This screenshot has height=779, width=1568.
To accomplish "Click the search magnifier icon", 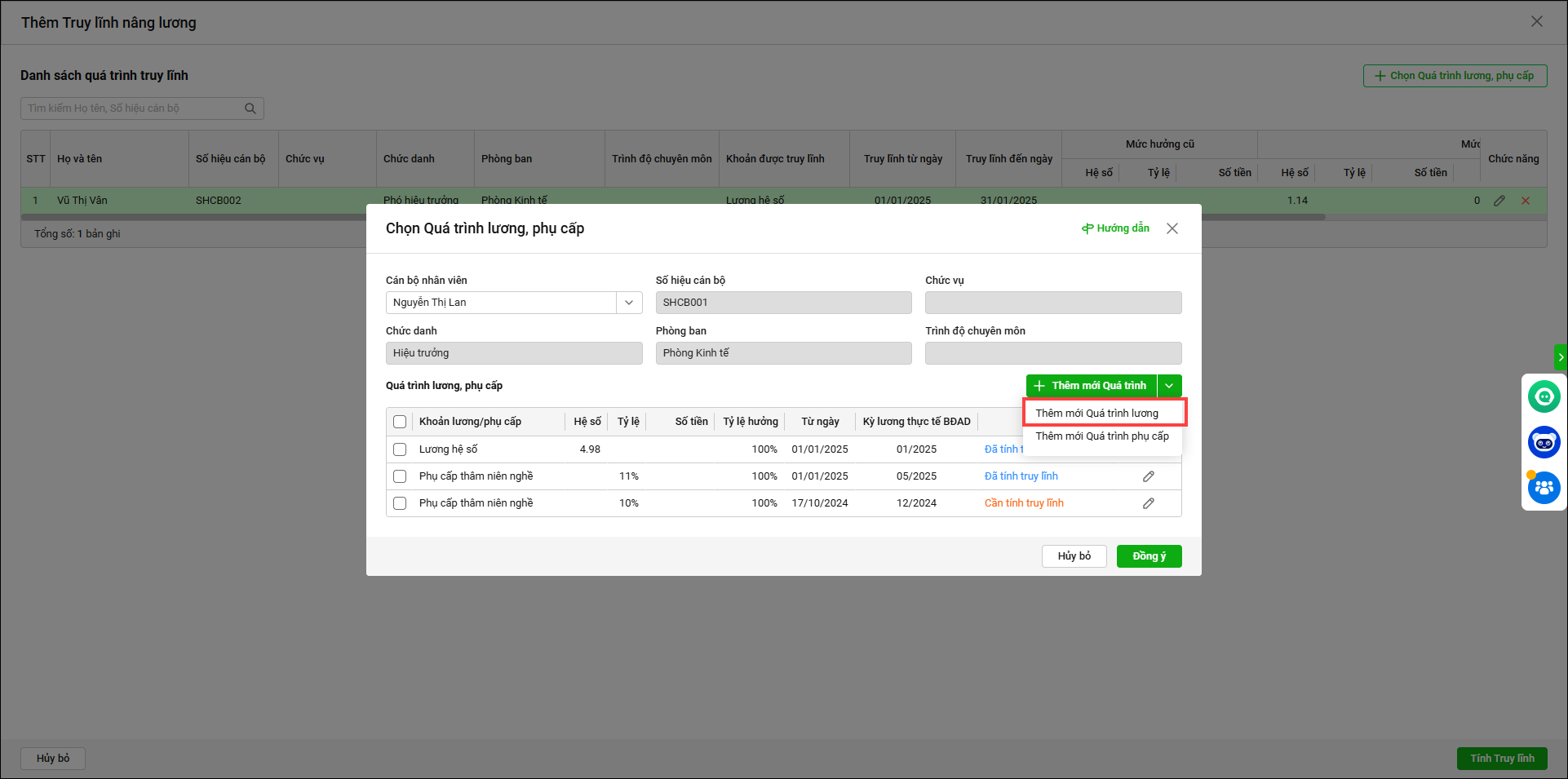I will click(x=250, y=108).
